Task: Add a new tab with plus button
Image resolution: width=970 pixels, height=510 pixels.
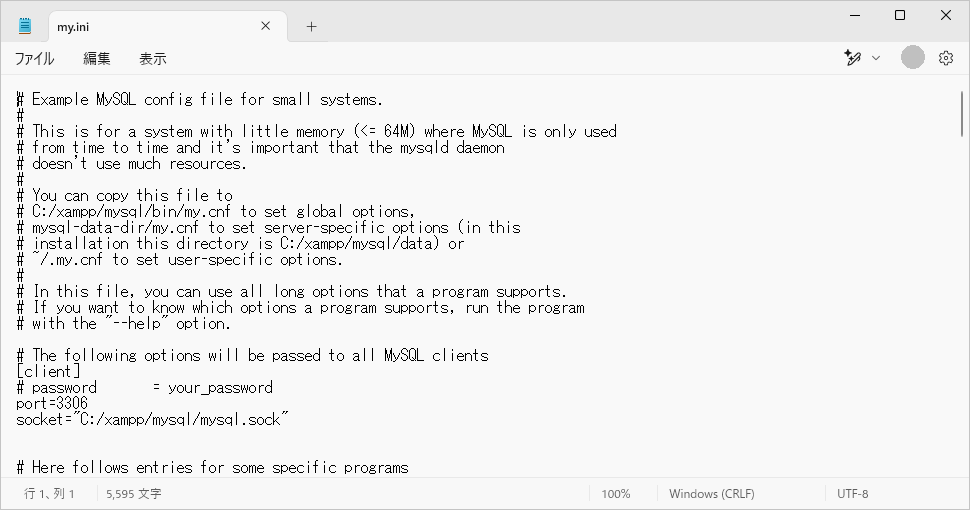Action: pos(311,27)
